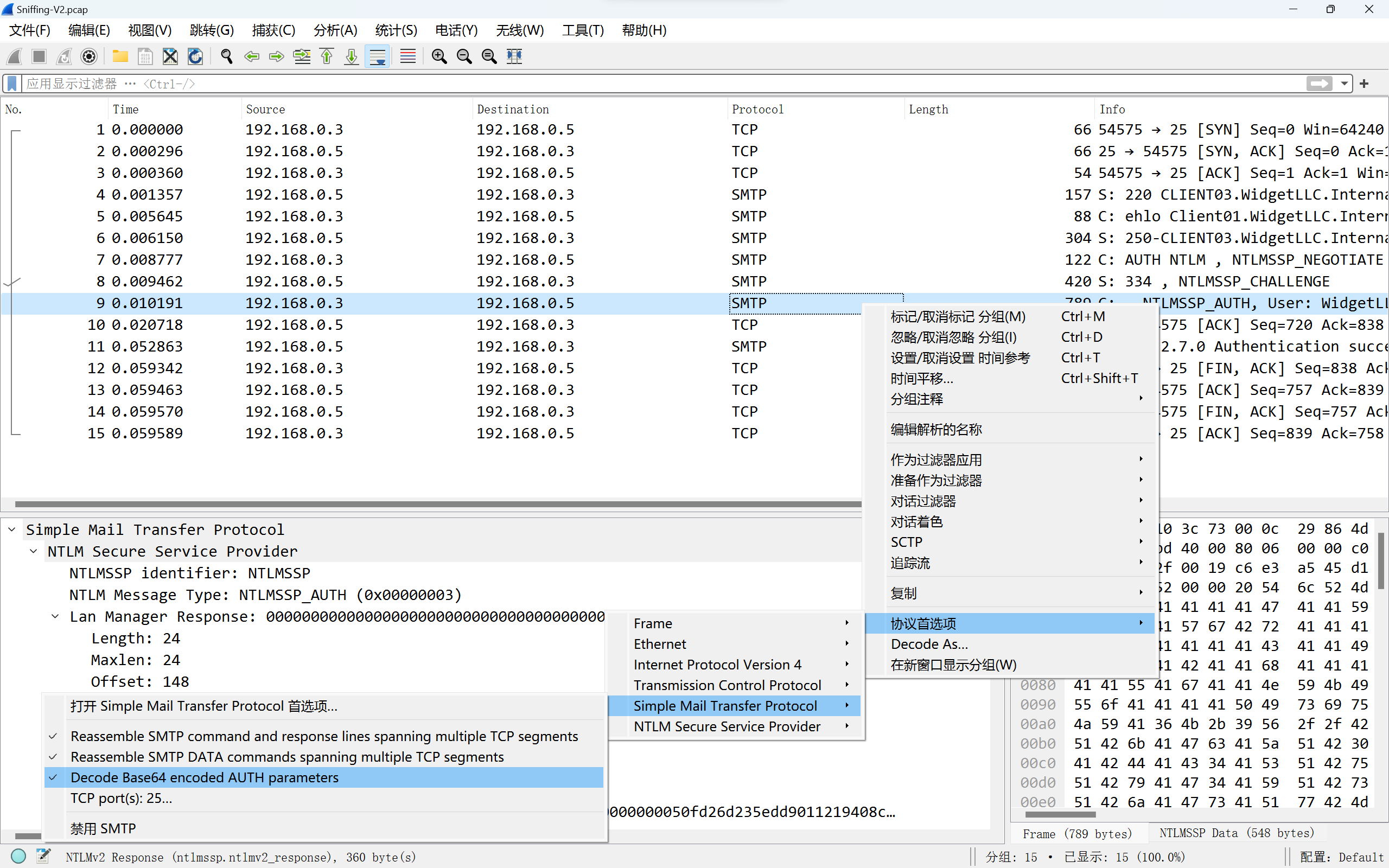
Task: Apply display filter arrow button
Action: tap(1319, 84)
